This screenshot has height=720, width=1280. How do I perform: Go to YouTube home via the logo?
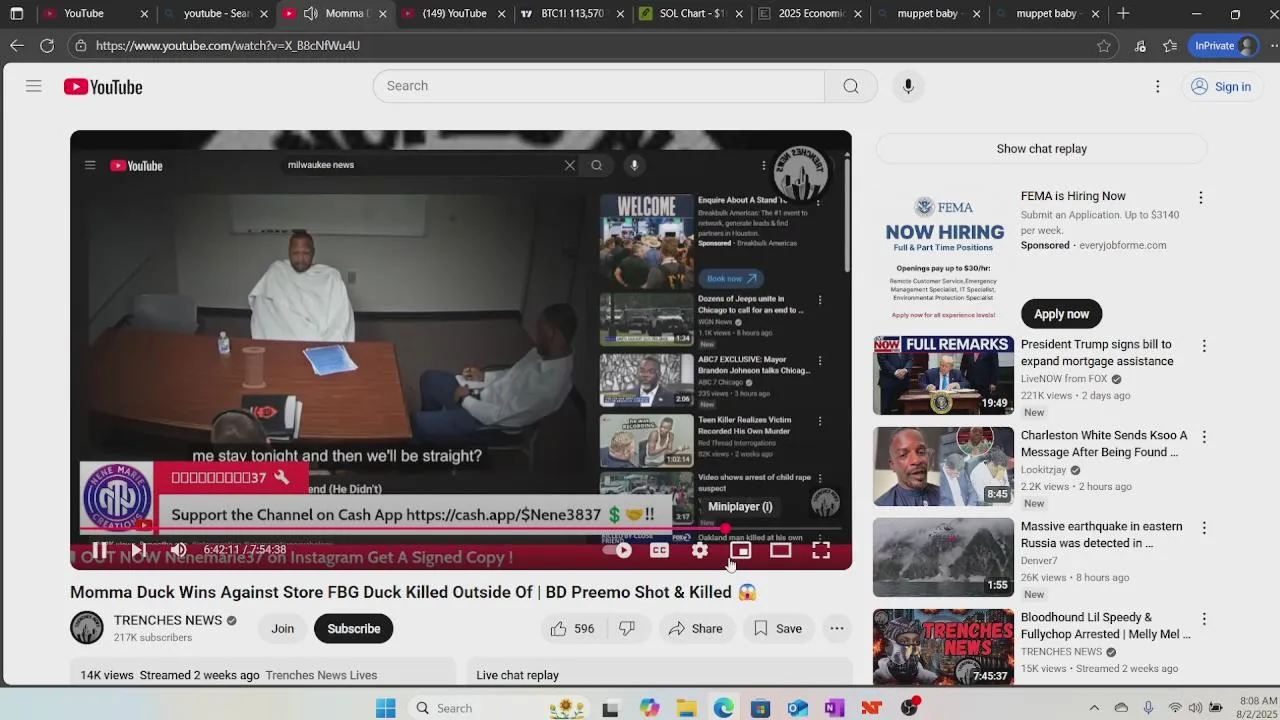103,87
